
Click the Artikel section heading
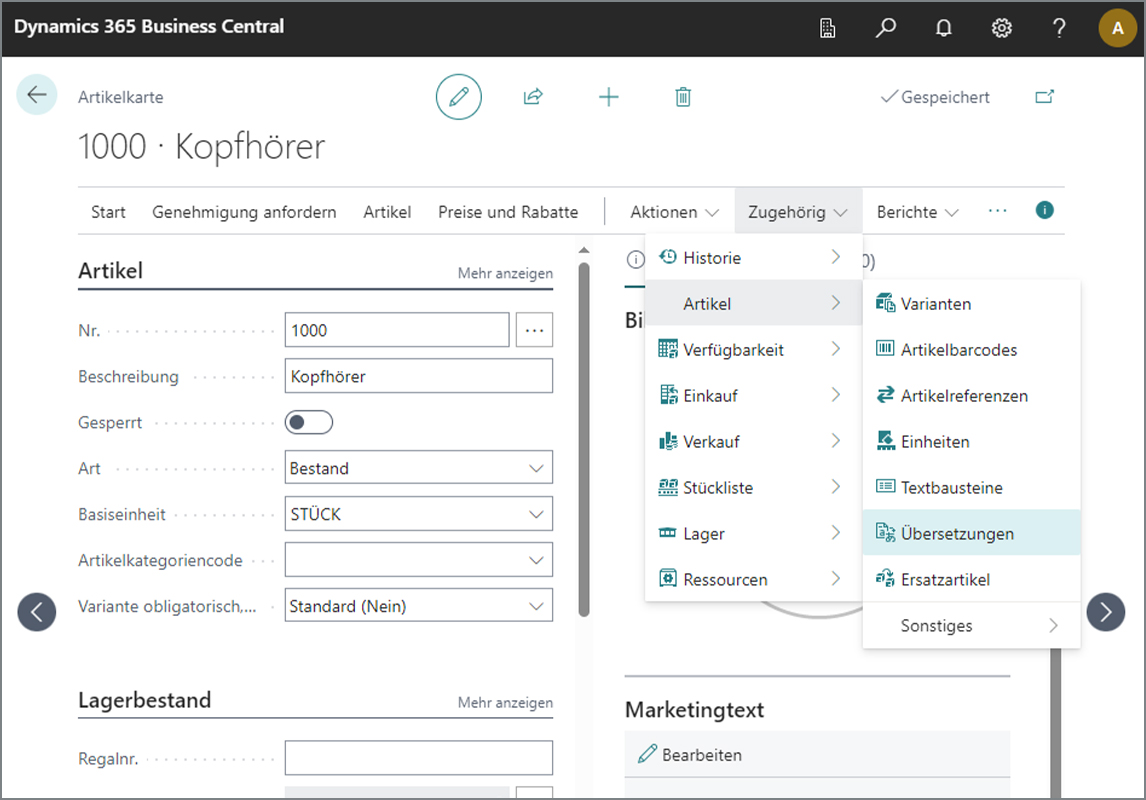pos(111,270)
